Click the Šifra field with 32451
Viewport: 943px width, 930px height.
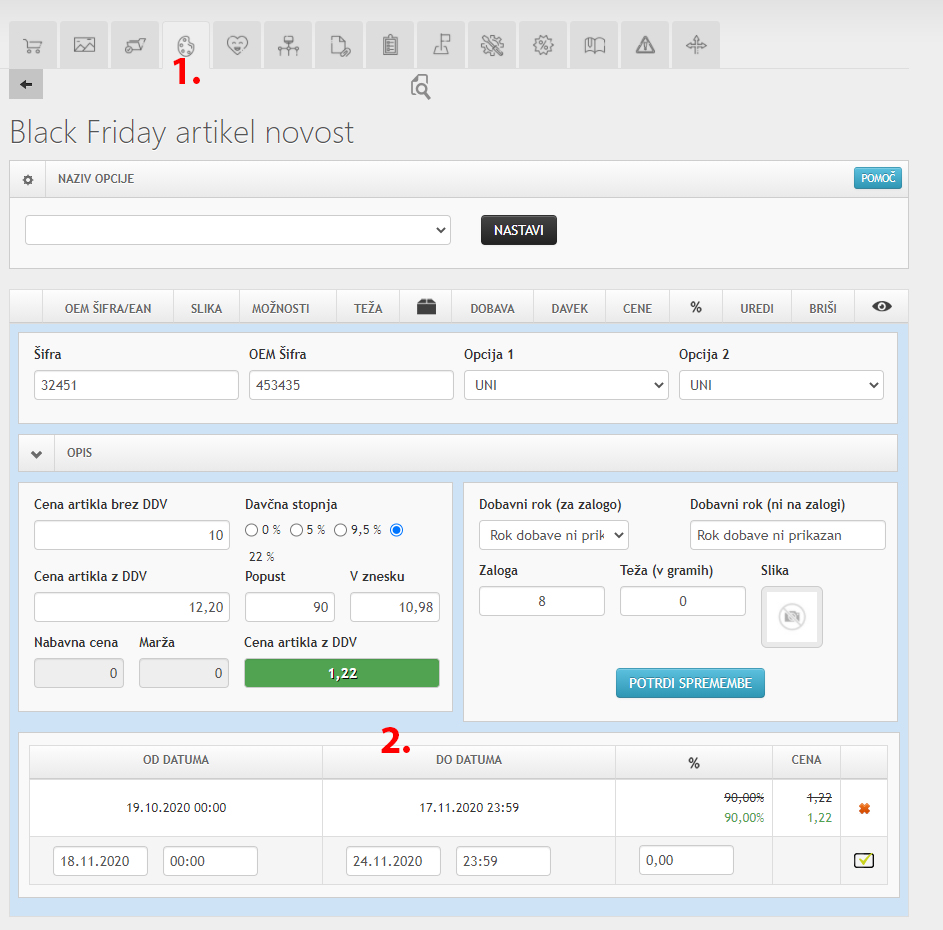(137, 385)
